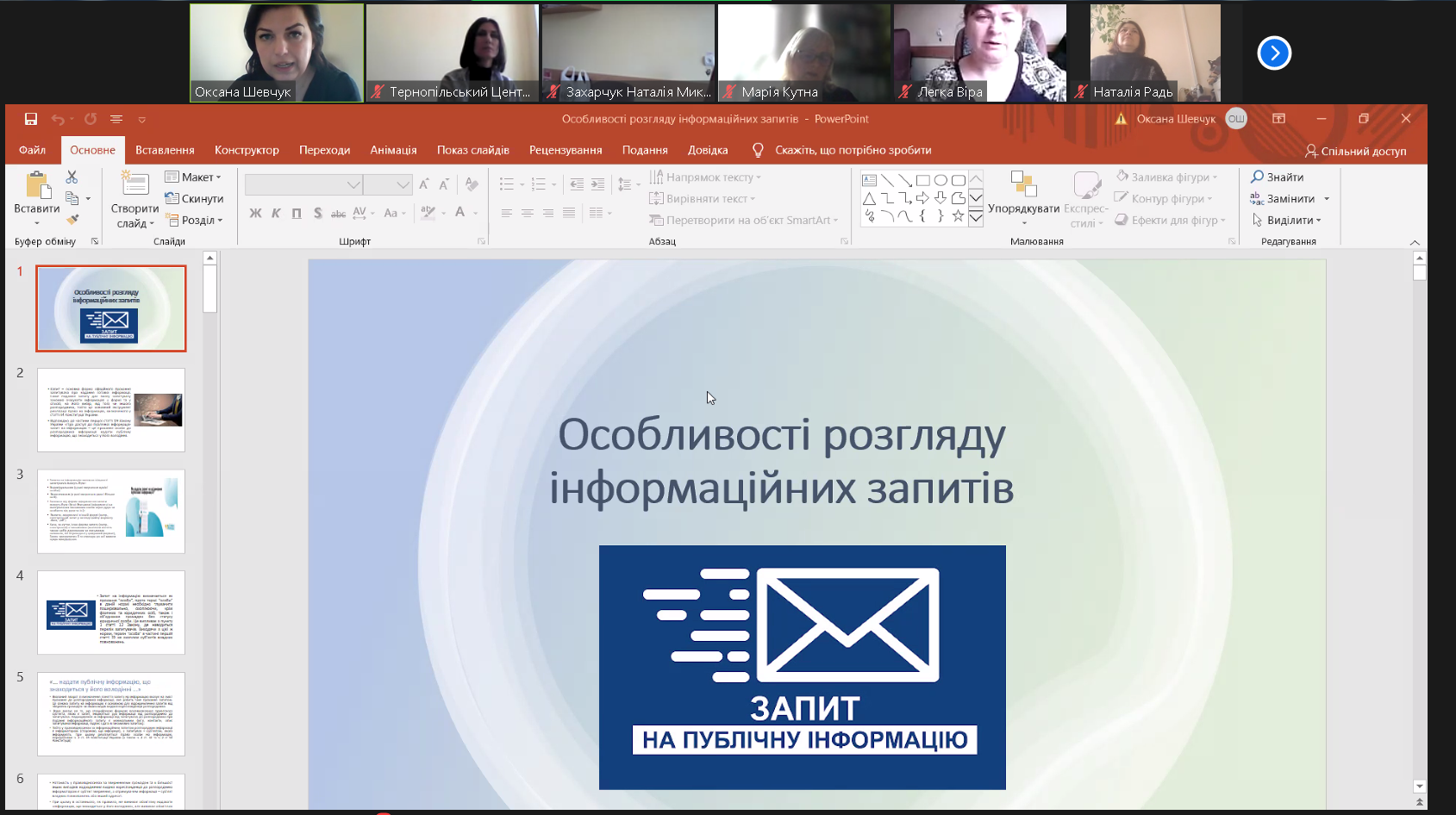The width and height of the screenshot is (1456, 815).
Task: Click the text box shape icon
Action: coord(869,180)
